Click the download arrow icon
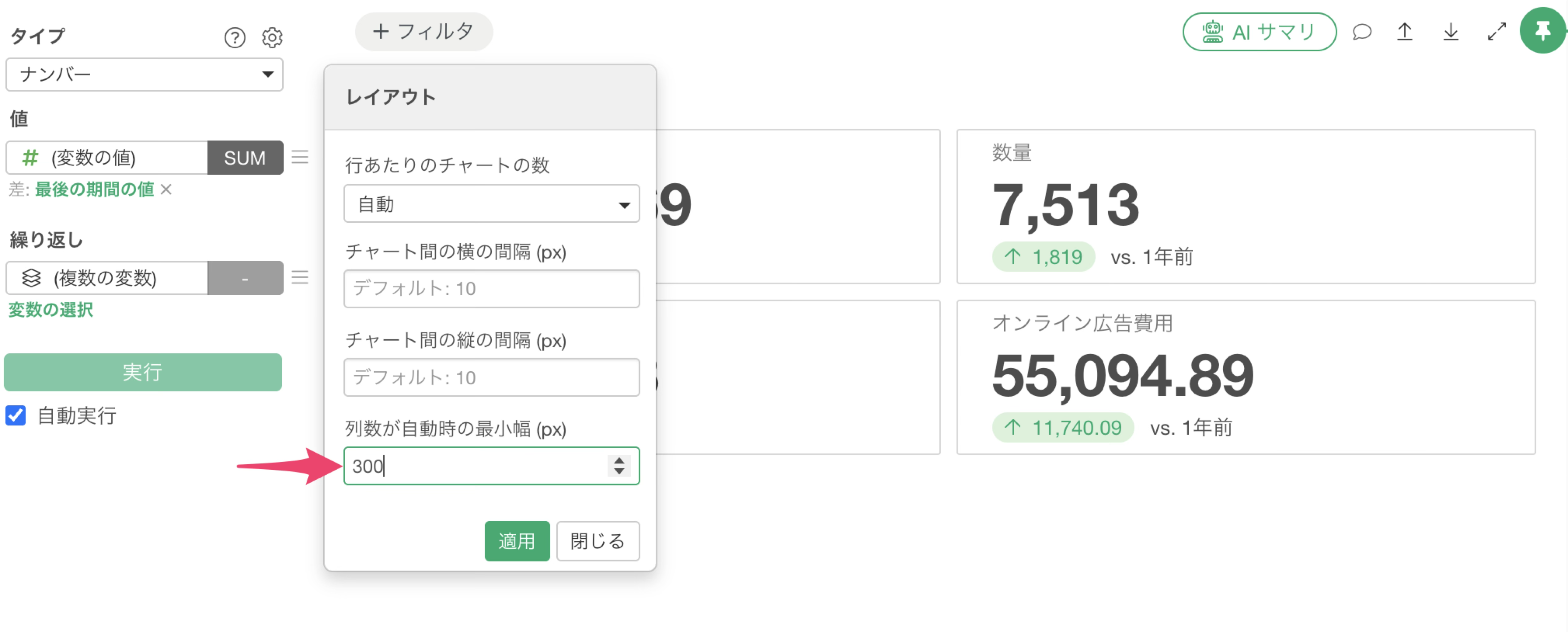The image size is (1568, 632). (1451, 32)
